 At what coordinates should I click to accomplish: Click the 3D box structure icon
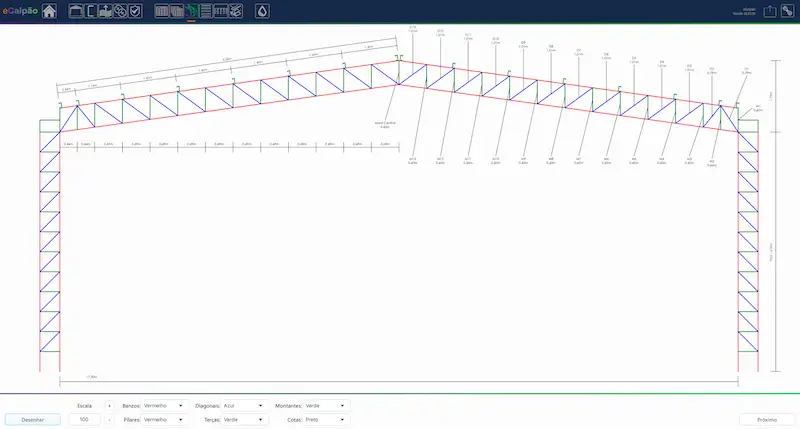tap(235, 11)
